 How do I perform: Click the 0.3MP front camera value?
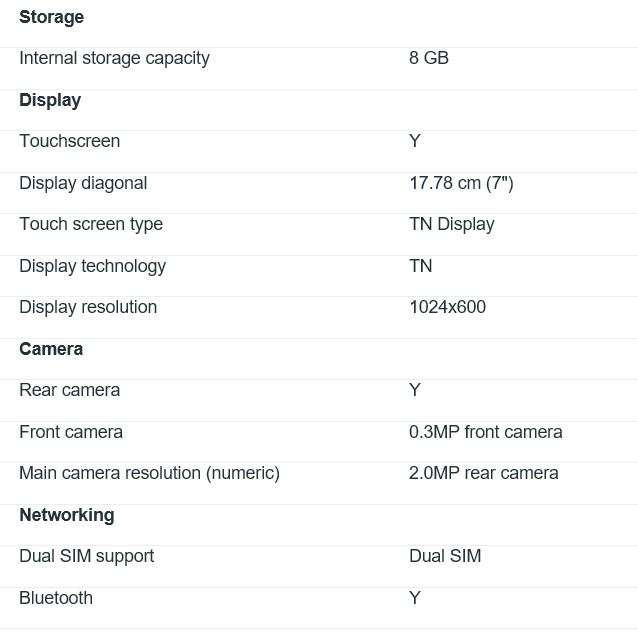coord(486,432)
